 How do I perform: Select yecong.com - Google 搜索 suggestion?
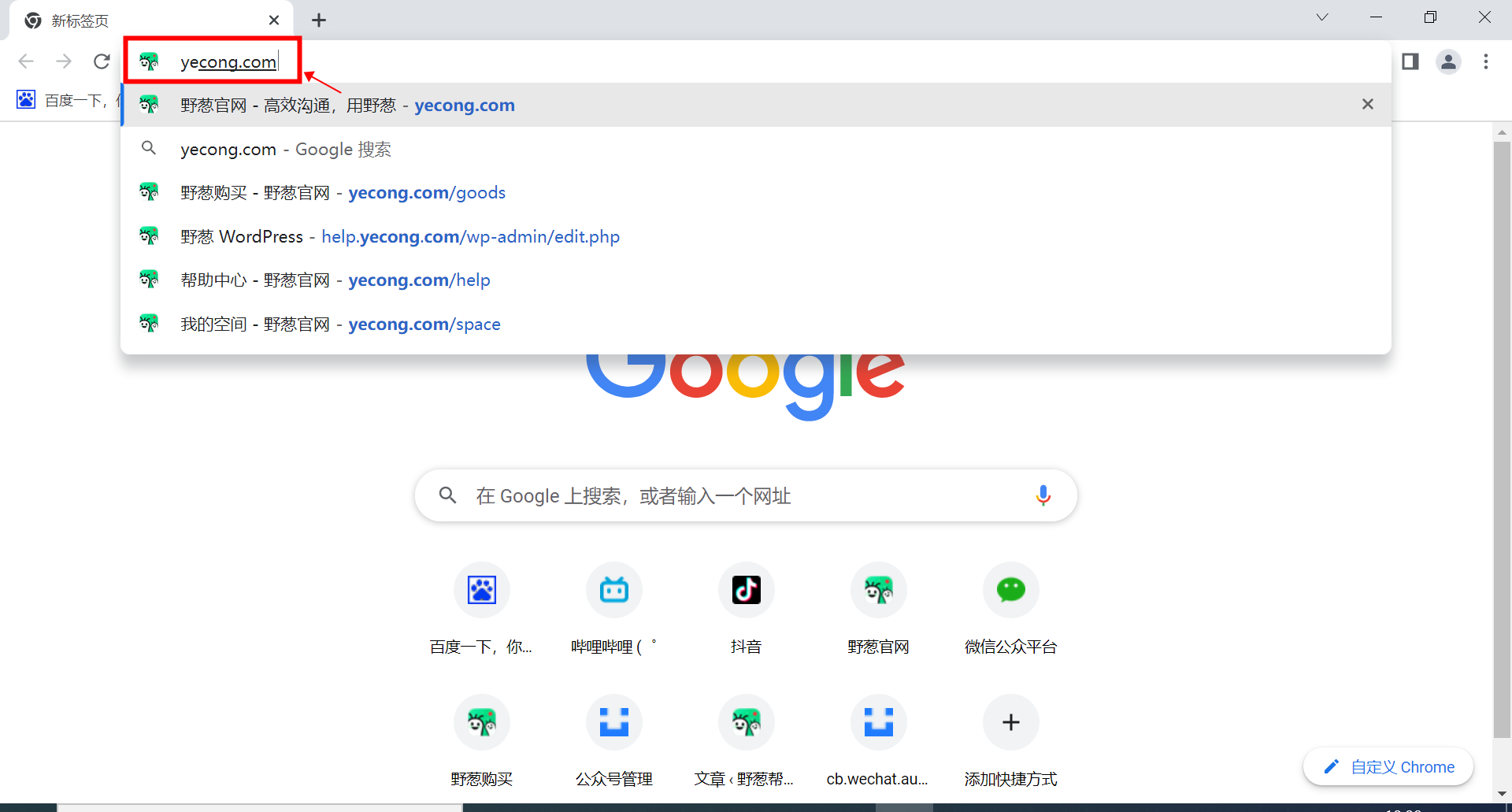756,149
